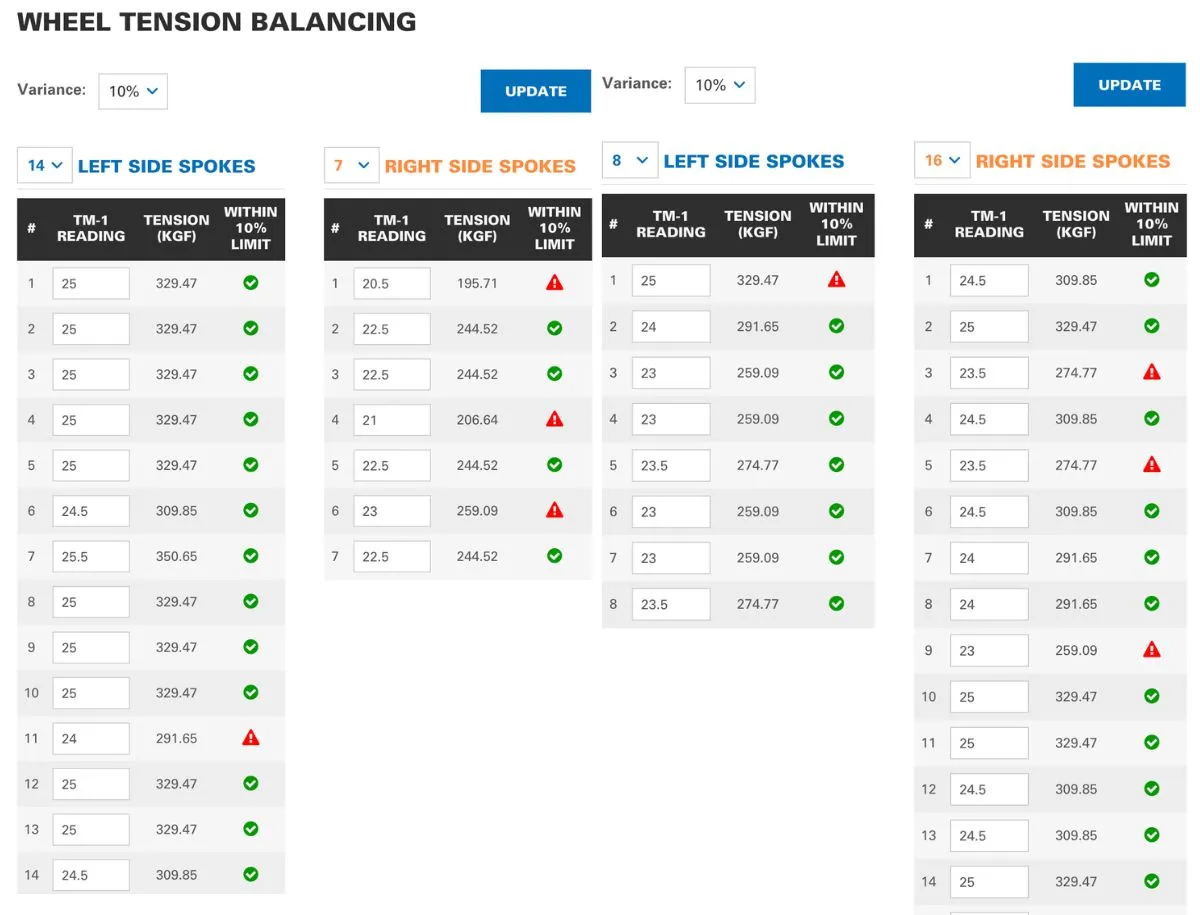Click green check in 7-spoke table row 2
This screenshot has width=1200, height=915.
tap(555, 328)
